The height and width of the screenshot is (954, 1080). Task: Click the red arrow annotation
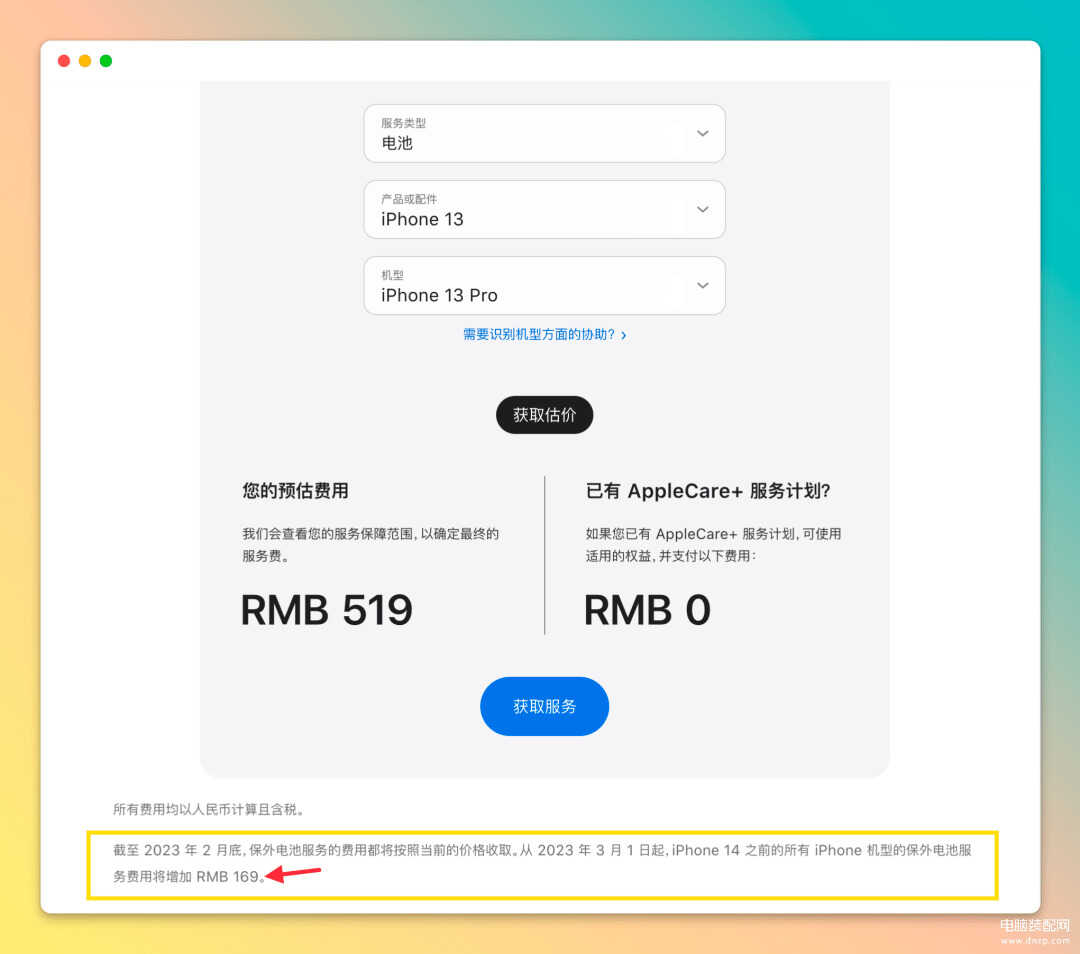point(293,874)
